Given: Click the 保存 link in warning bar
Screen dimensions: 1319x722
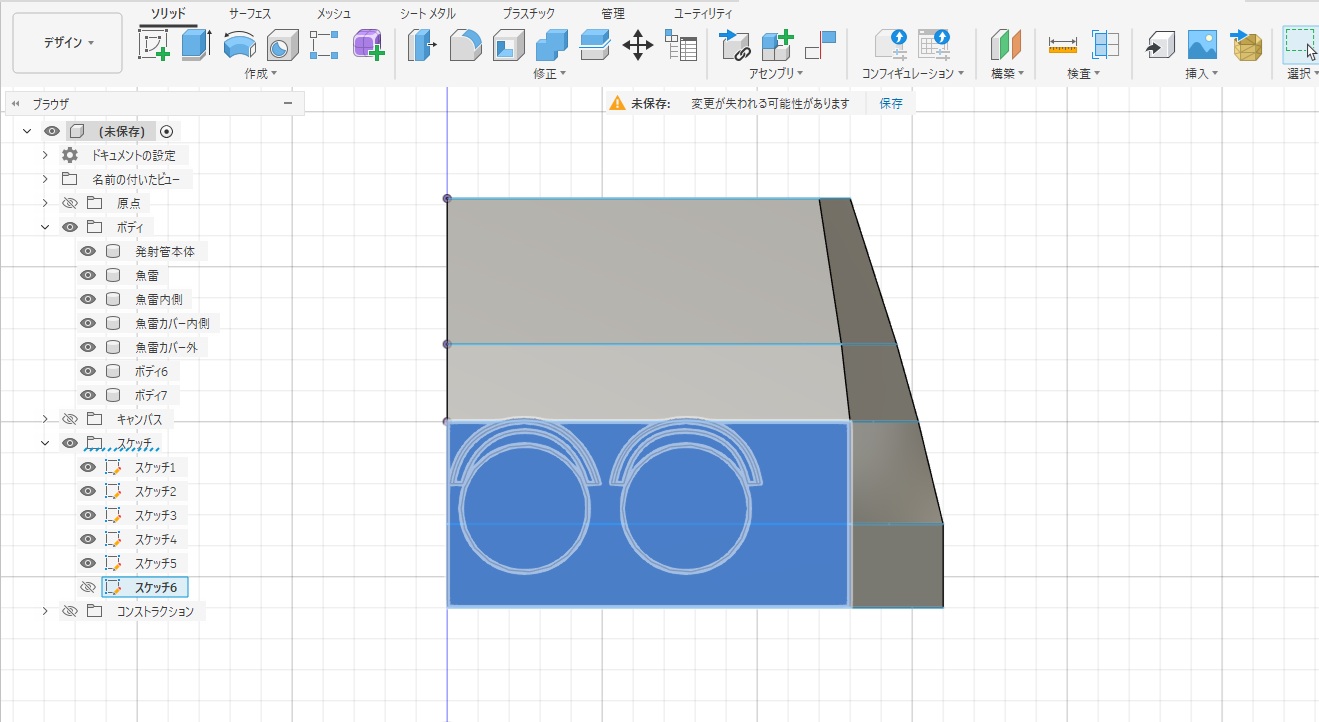Looking at the screenshot, I should point(890,104).
